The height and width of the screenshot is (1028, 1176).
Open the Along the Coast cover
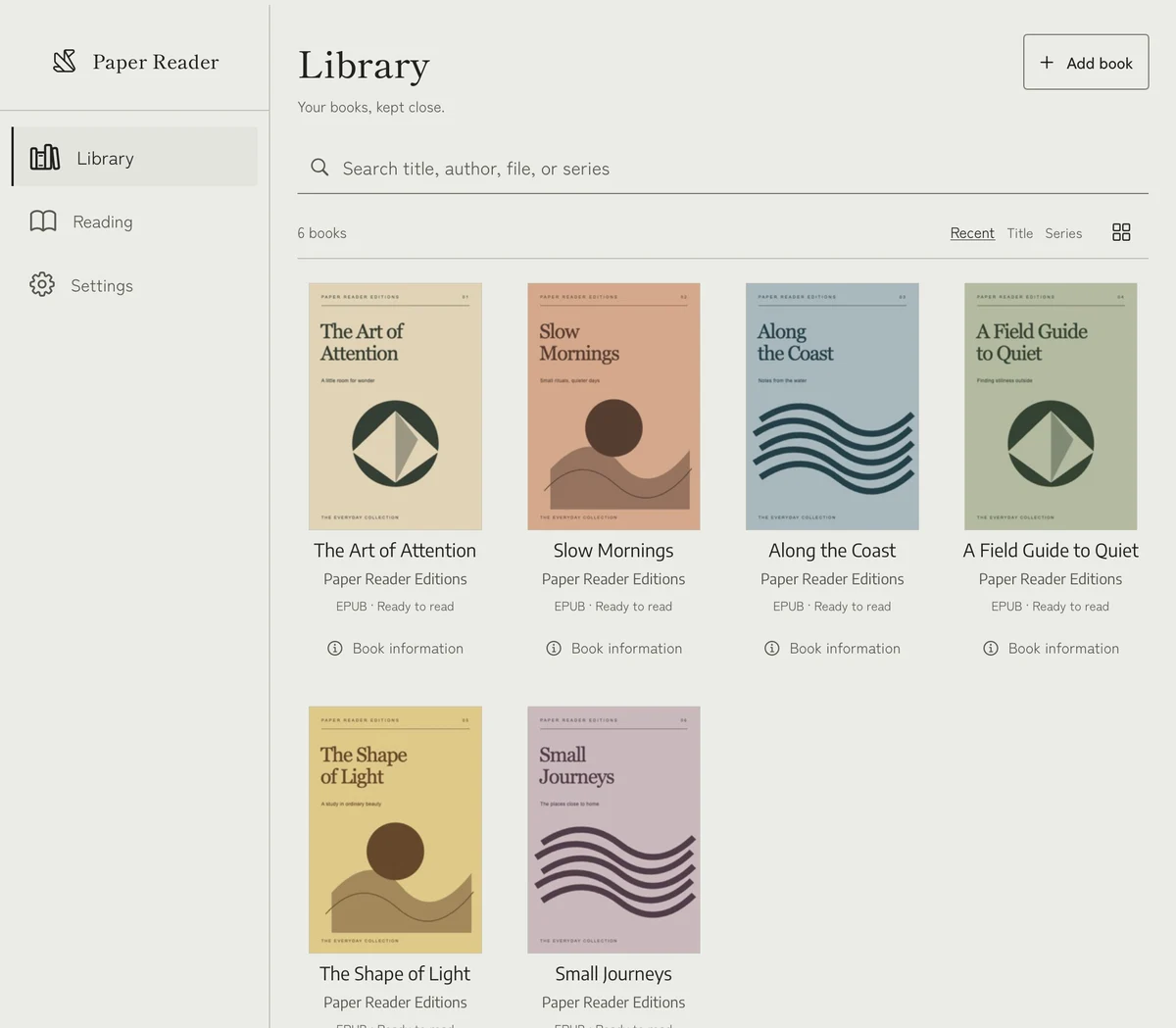(x=832, y=407)
